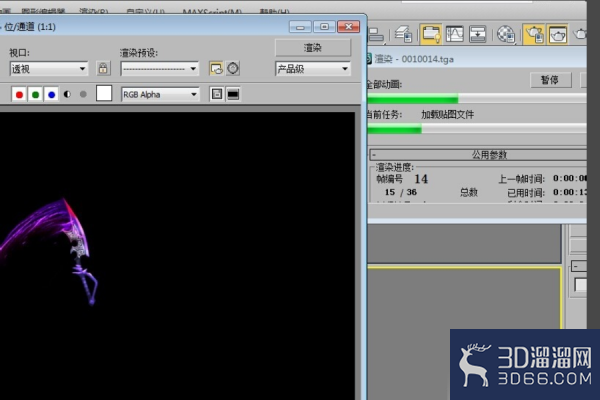This screenshot has height=400, width=600.
Task: Toggle the half-black alpha channel display
Action: 67,94
